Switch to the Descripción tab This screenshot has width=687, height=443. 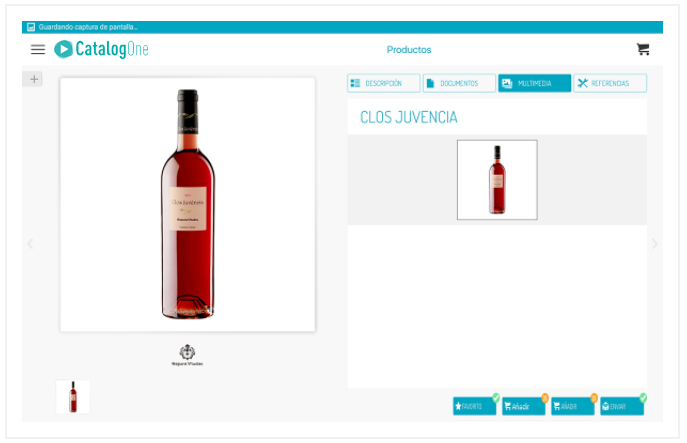pyautogui.click(x=383, y=83)
